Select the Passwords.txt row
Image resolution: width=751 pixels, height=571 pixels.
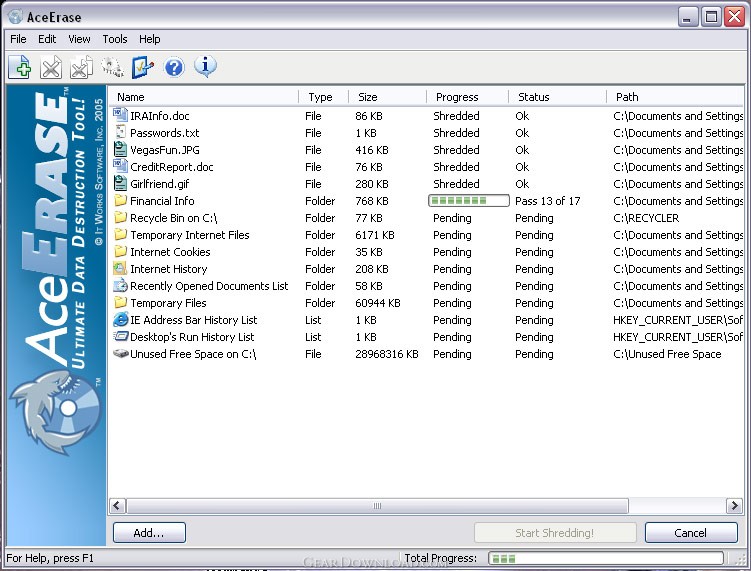pos(426,133)
